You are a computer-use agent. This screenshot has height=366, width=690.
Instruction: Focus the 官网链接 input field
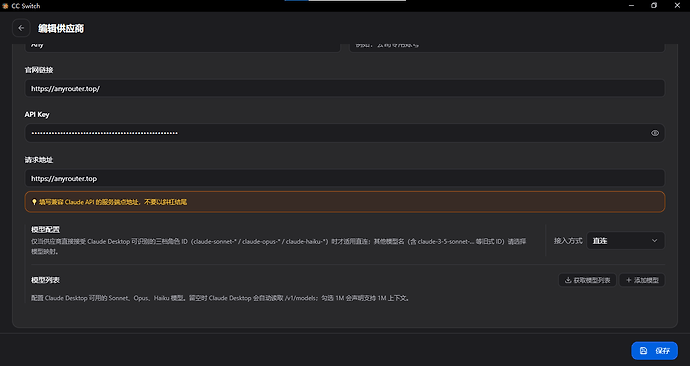click(x=345, y=88)
